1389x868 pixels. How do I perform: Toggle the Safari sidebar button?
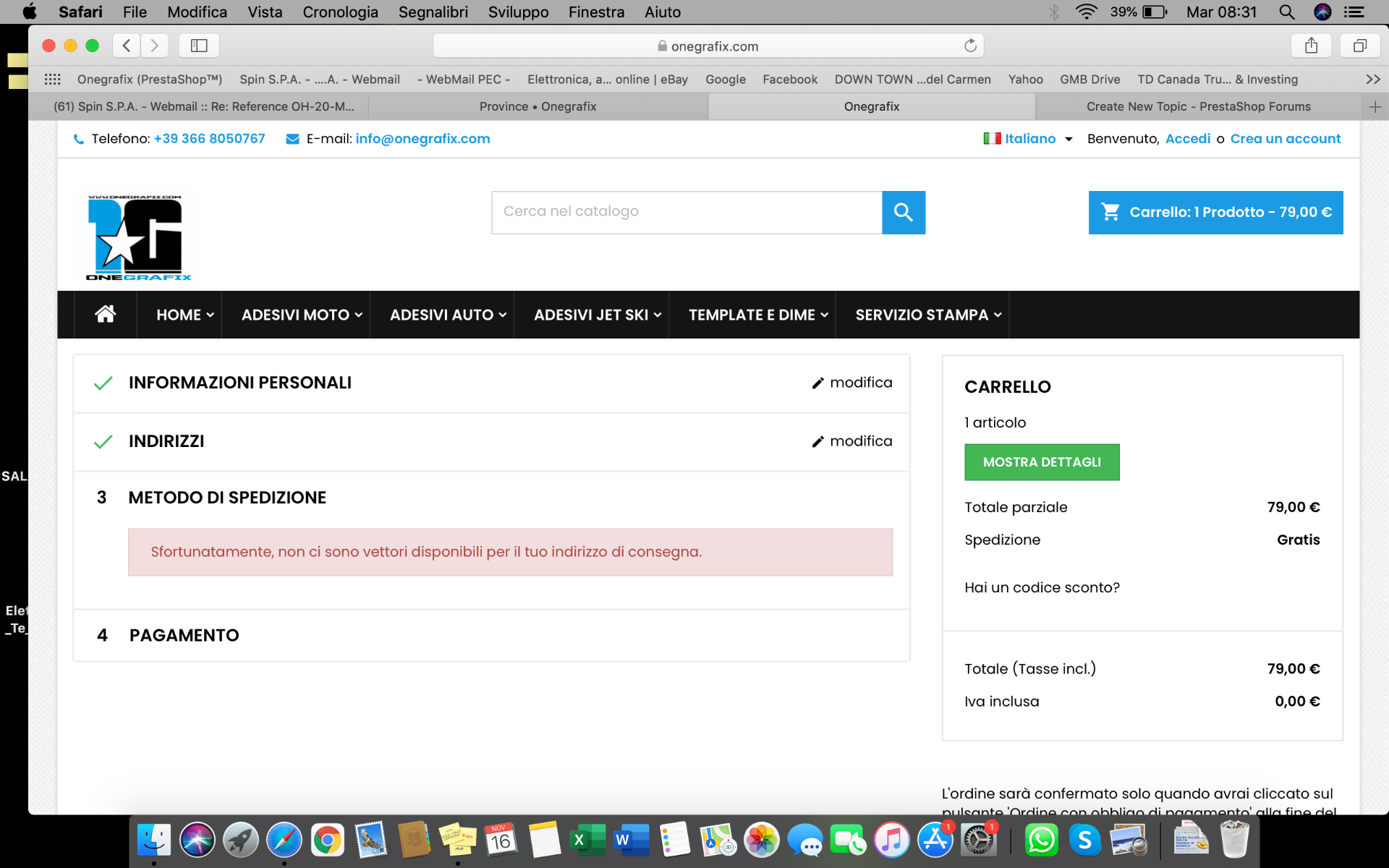click(199, 46)
